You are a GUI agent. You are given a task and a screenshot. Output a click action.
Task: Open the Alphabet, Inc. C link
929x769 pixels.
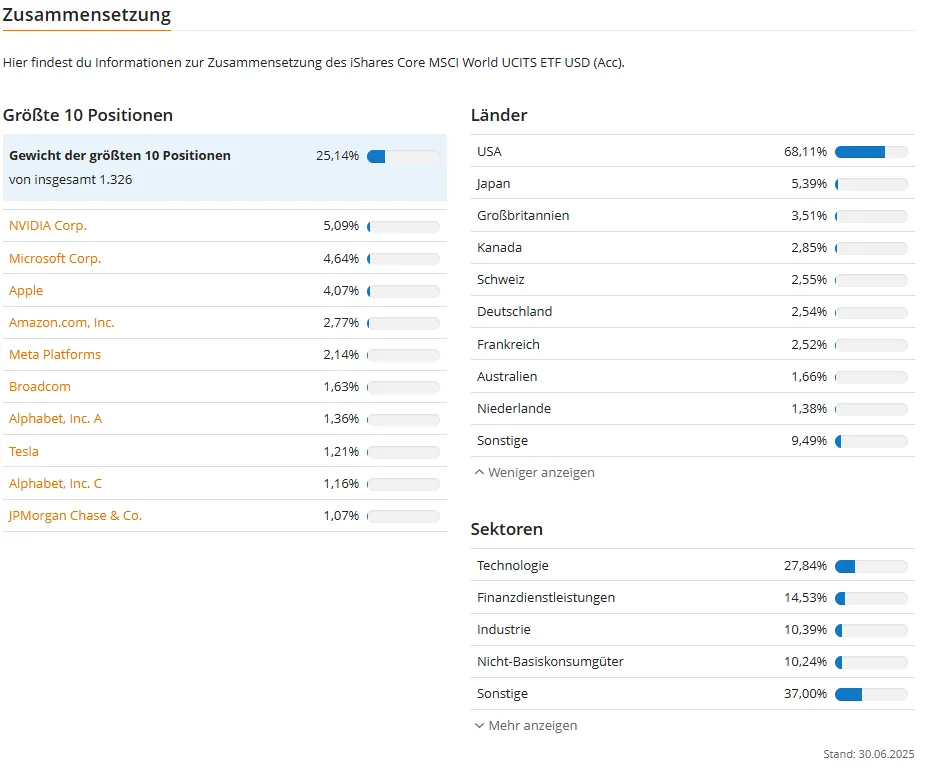coord(56,483)
